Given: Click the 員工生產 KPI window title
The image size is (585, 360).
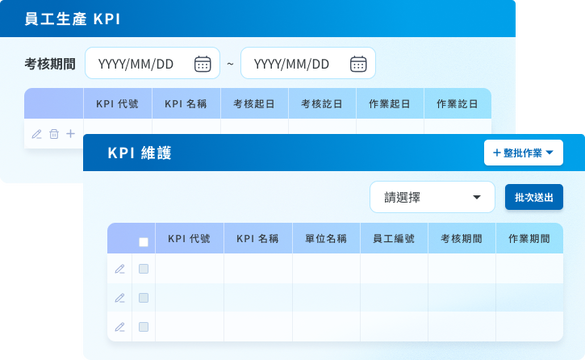Looking at the screenshot, I should (x=73, y=19).
